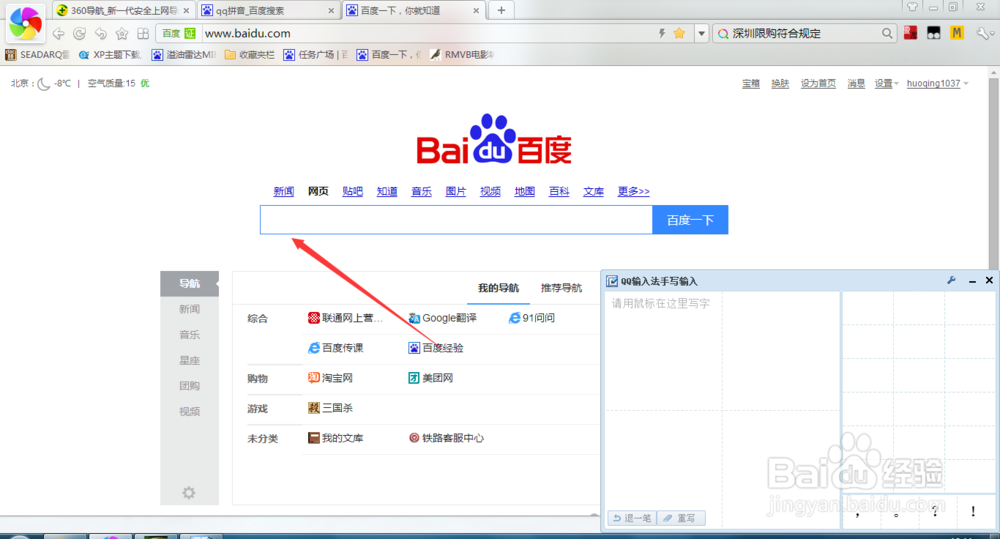The width and height of the screenshot is (1000, 539).
Task: Switch to the 360导航 browser tab
Action: coord(122,11)
